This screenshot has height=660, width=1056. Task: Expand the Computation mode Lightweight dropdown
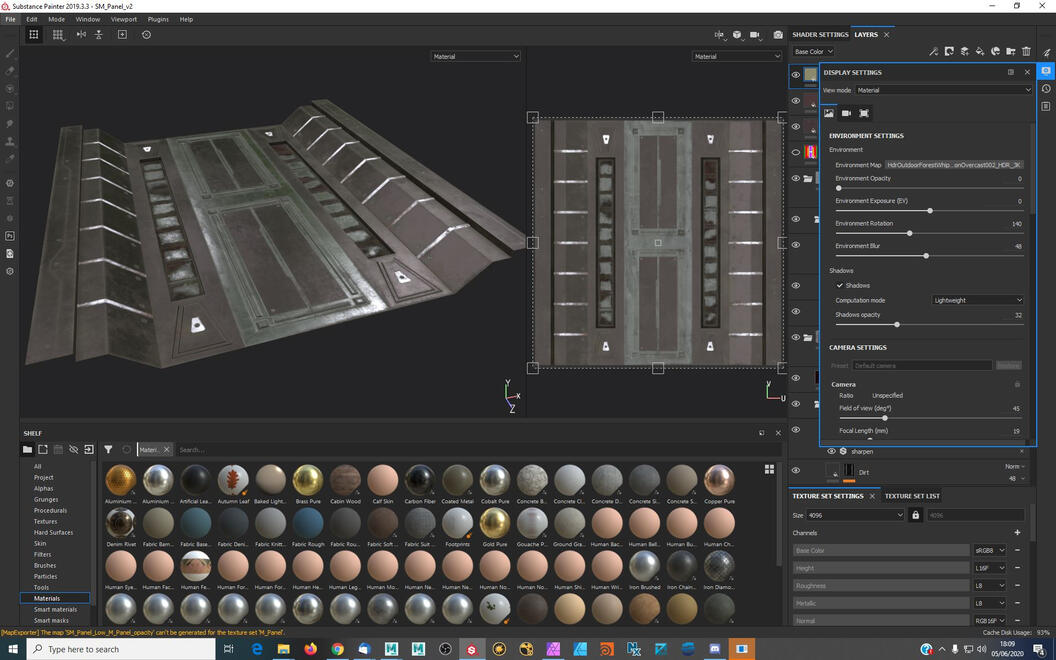click(x=977, y=300)
